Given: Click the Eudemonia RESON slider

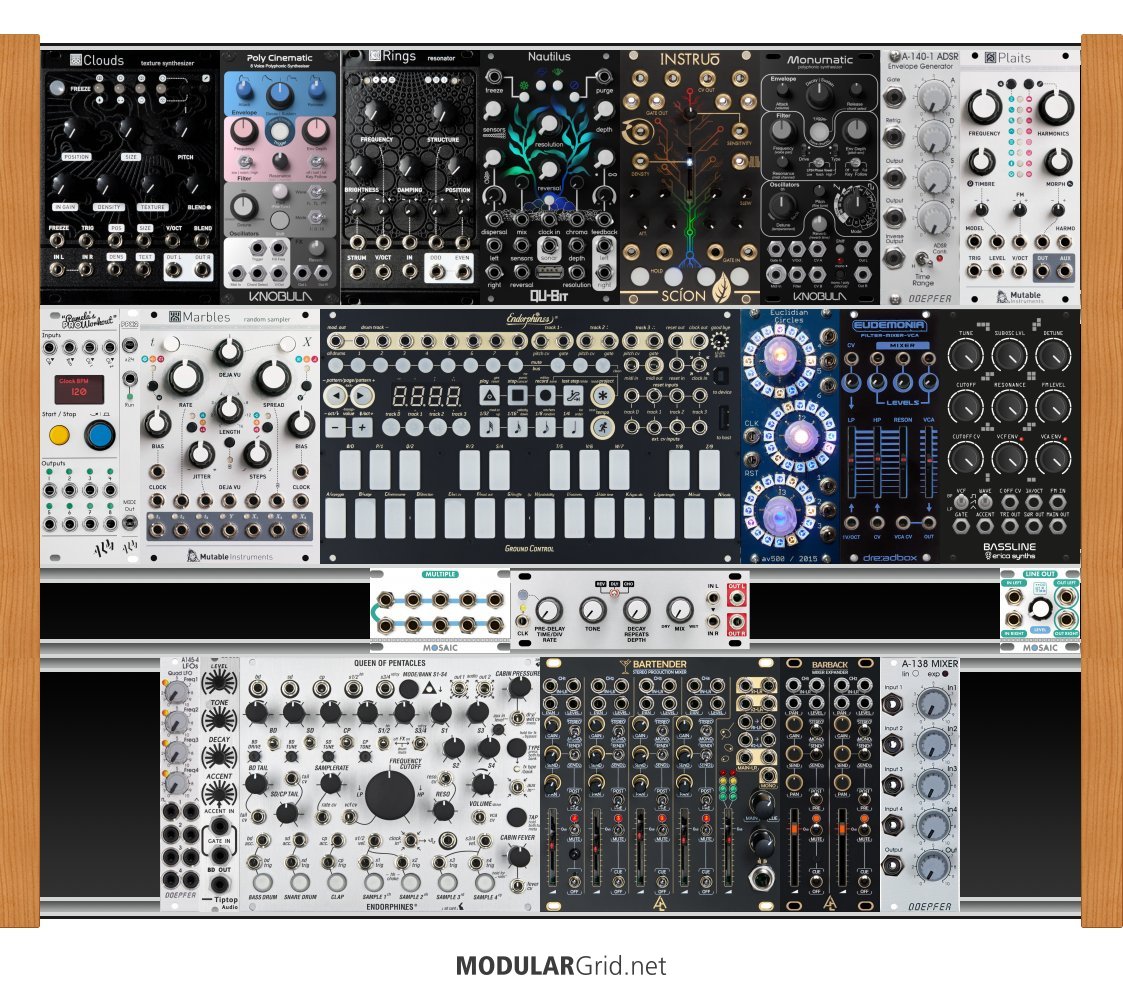Looking at the screenshot, I should 902,461.
